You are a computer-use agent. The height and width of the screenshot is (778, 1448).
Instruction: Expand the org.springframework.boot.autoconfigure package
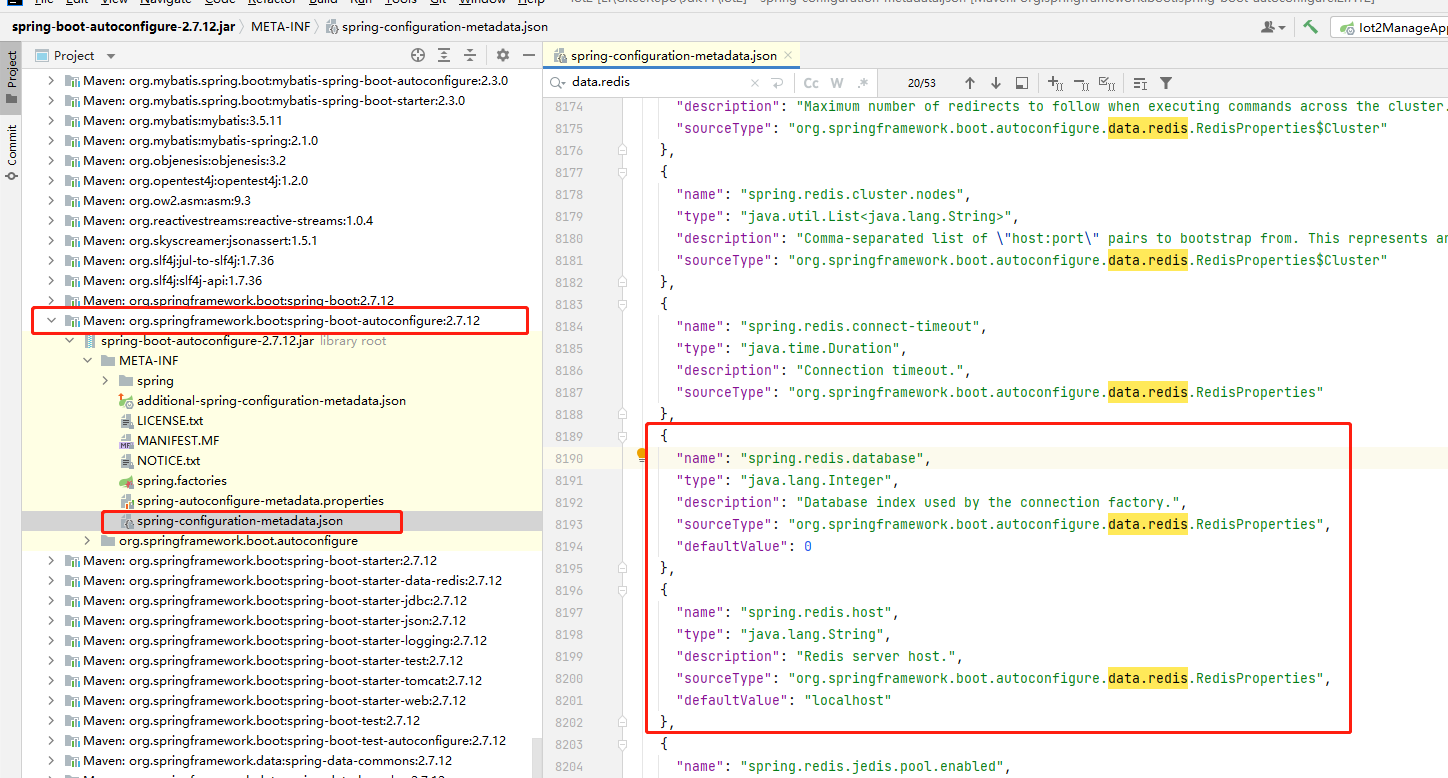coord(87,541)
